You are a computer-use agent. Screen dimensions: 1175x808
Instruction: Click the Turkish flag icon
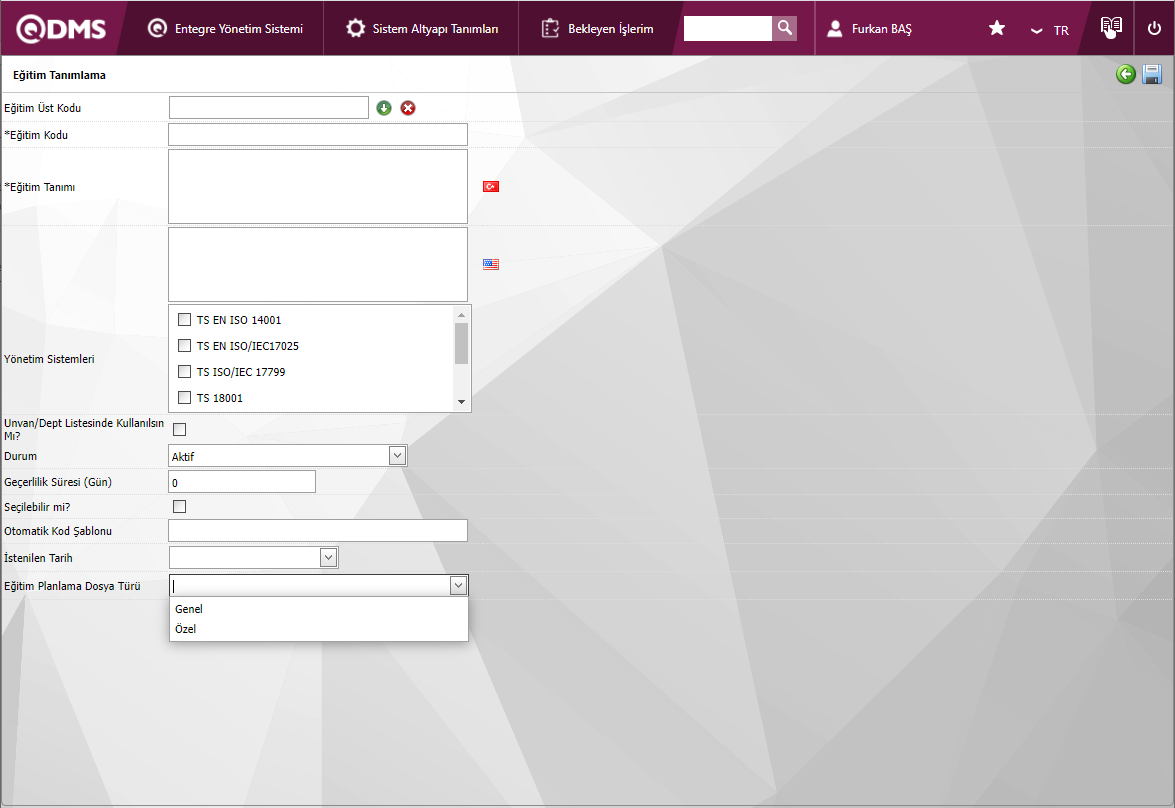coord(491,186)
